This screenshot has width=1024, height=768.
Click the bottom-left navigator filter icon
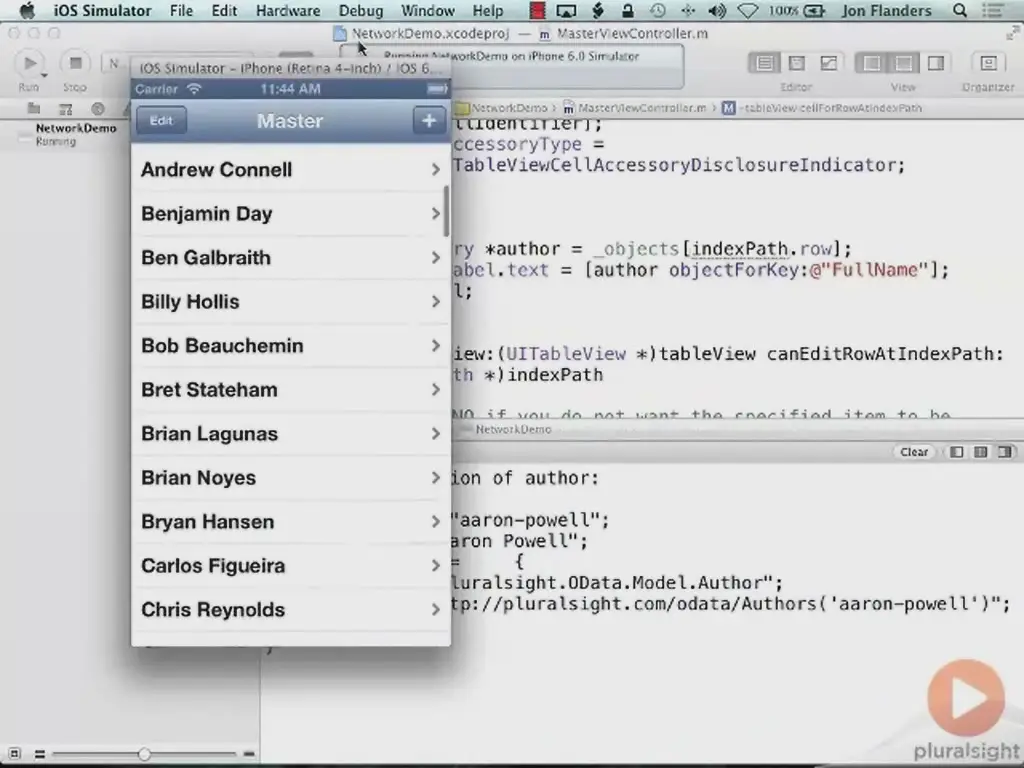(14, 754)
